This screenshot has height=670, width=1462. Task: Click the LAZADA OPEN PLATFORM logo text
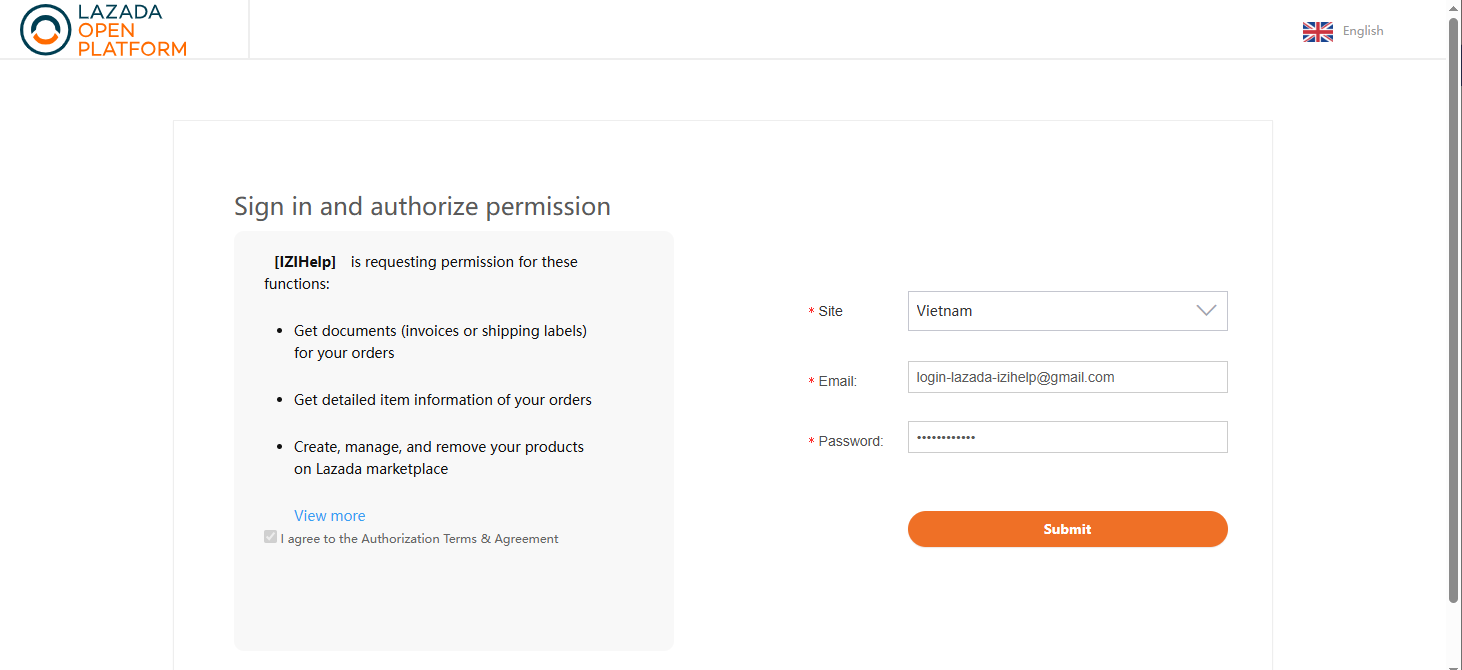point(132,30)
